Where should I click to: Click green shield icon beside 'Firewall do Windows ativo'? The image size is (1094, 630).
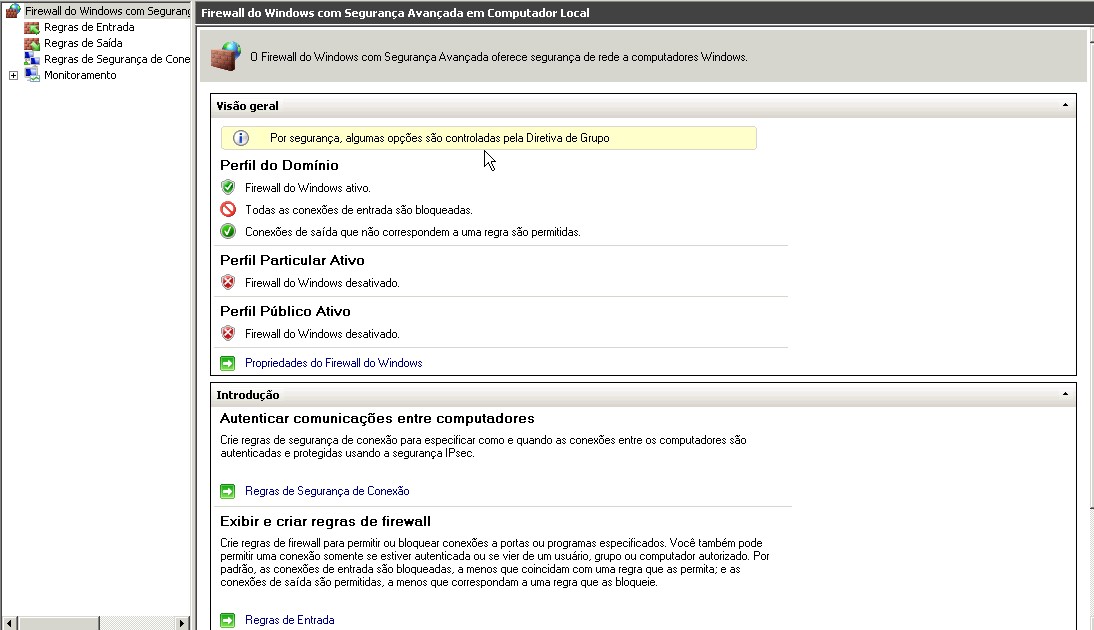pos(228,187)
